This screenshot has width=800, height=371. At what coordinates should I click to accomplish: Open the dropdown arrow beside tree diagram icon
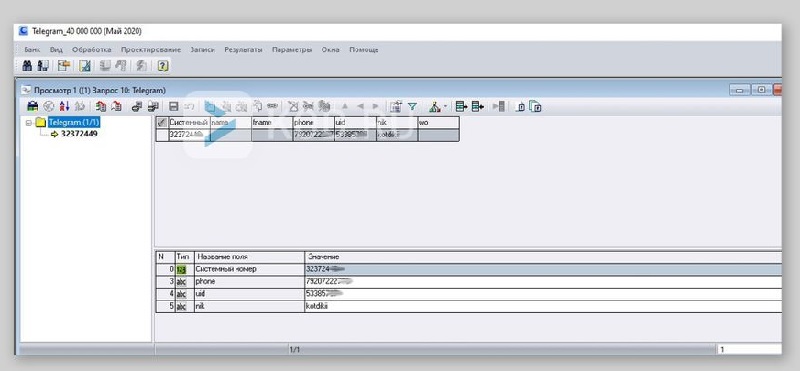tap(445, 107)
